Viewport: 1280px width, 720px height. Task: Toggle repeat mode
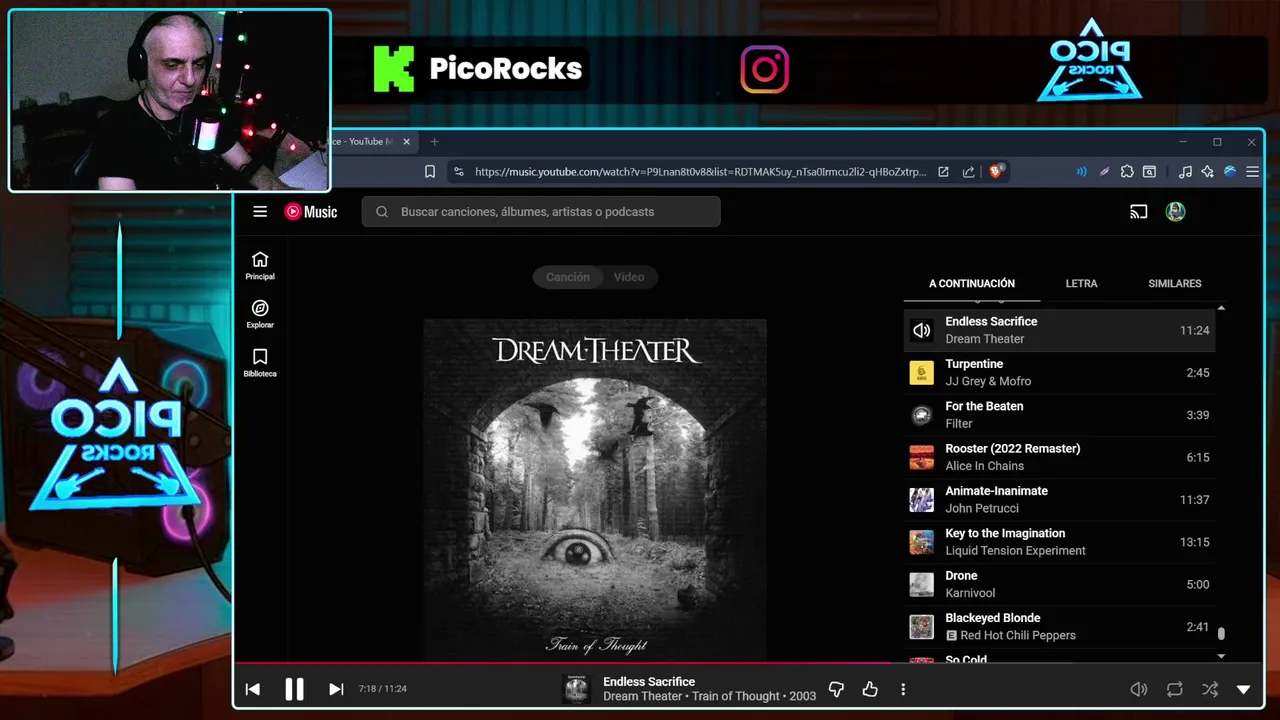[x=1175, y=689]
